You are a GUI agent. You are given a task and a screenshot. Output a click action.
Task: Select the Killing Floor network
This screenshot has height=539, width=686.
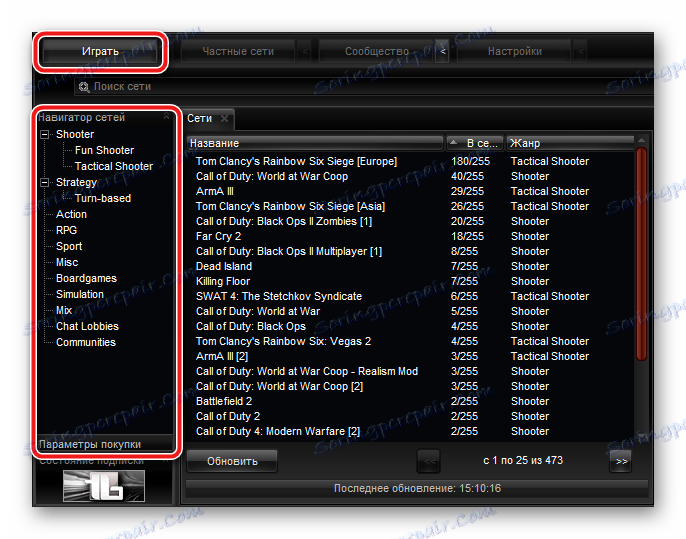coord(410,281)
